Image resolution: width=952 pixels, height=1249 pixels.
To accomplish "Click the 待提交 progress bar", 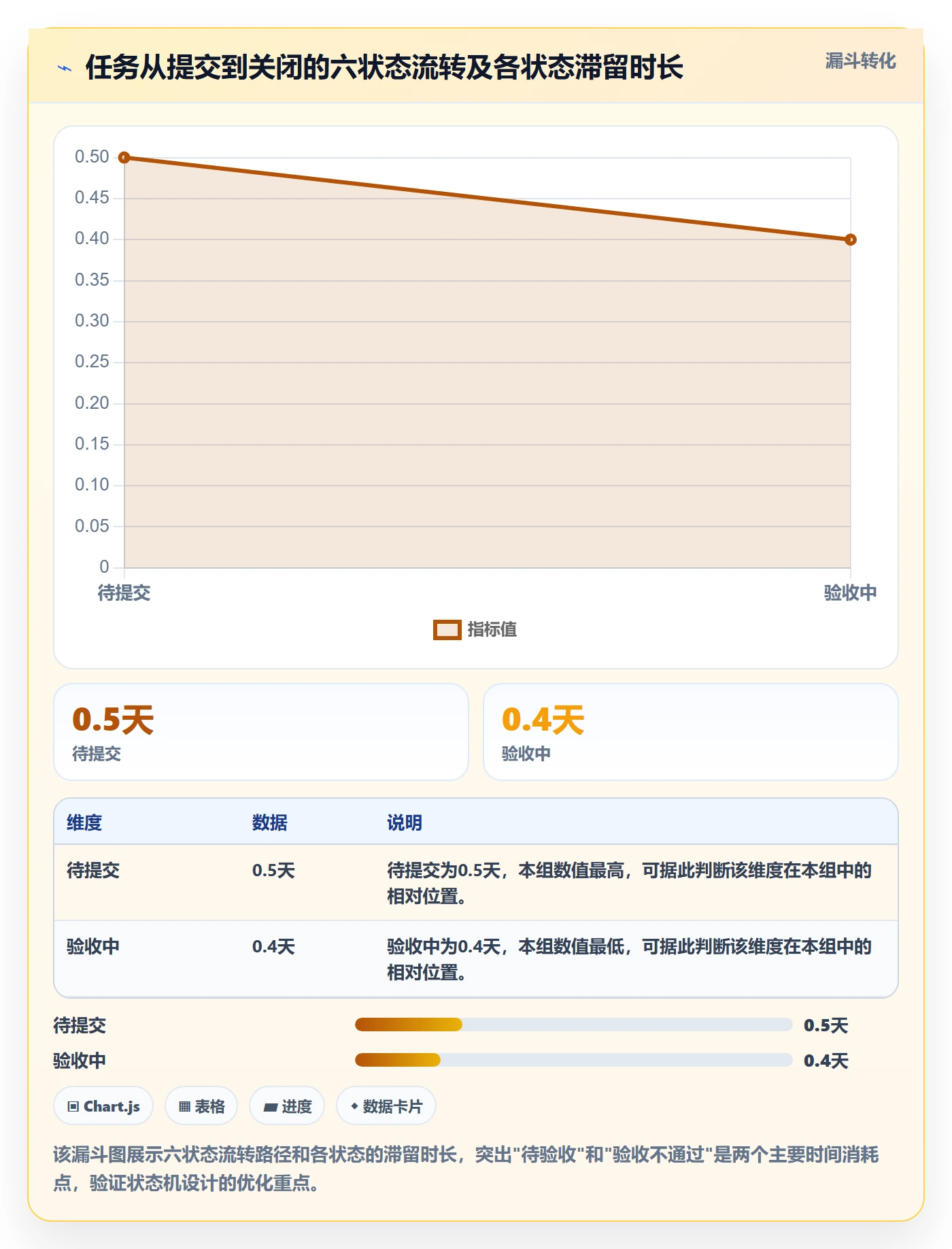I will click(x=573, y=1025).
